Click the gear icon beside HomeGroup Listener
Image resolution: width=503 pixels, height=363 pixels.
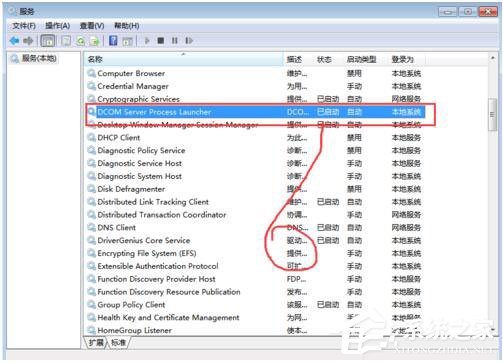[91, 330]
